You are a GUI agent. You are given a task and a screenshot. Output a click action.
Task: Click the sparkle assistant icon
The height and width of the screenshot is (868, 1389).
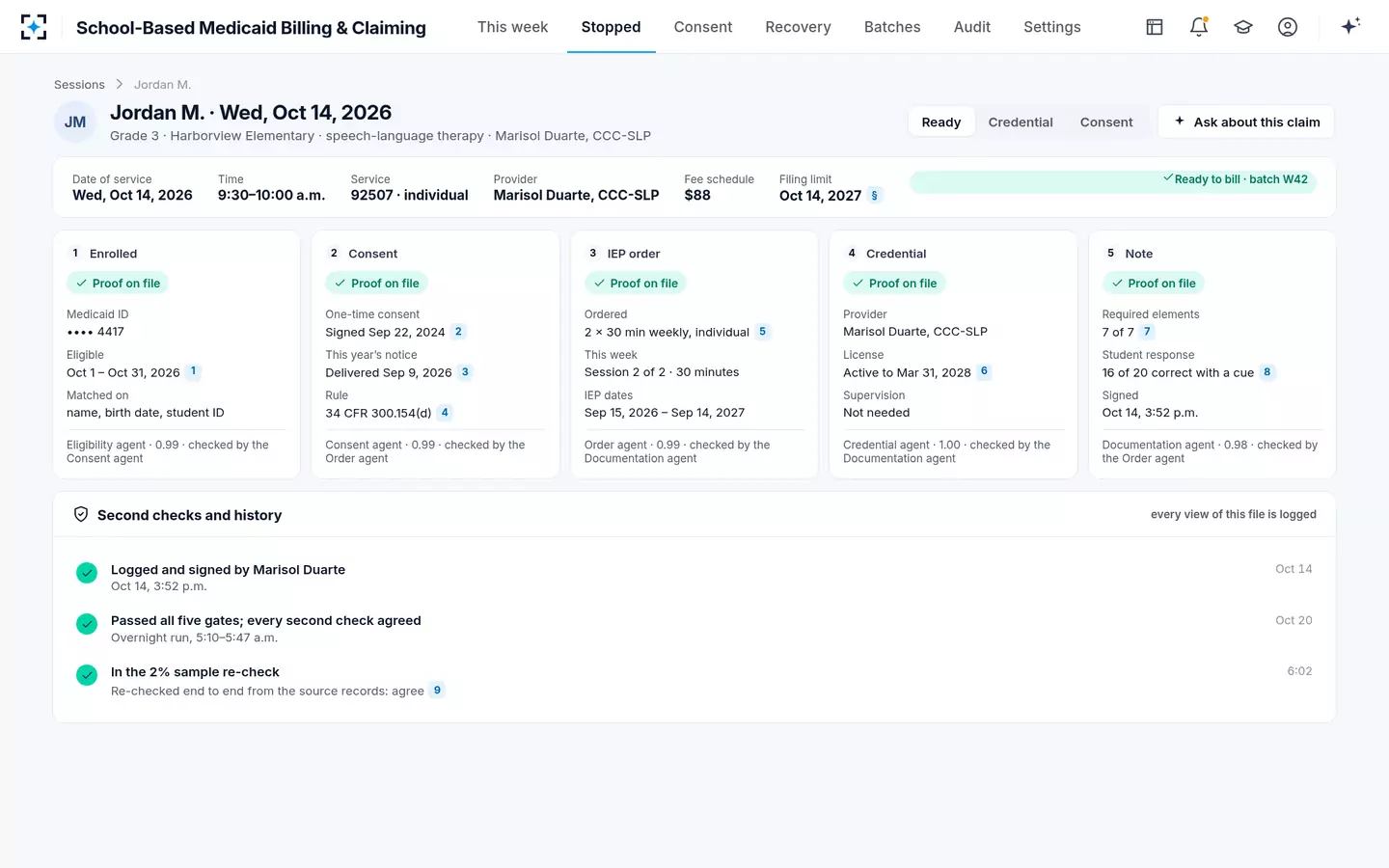[x=1350, y=26]
